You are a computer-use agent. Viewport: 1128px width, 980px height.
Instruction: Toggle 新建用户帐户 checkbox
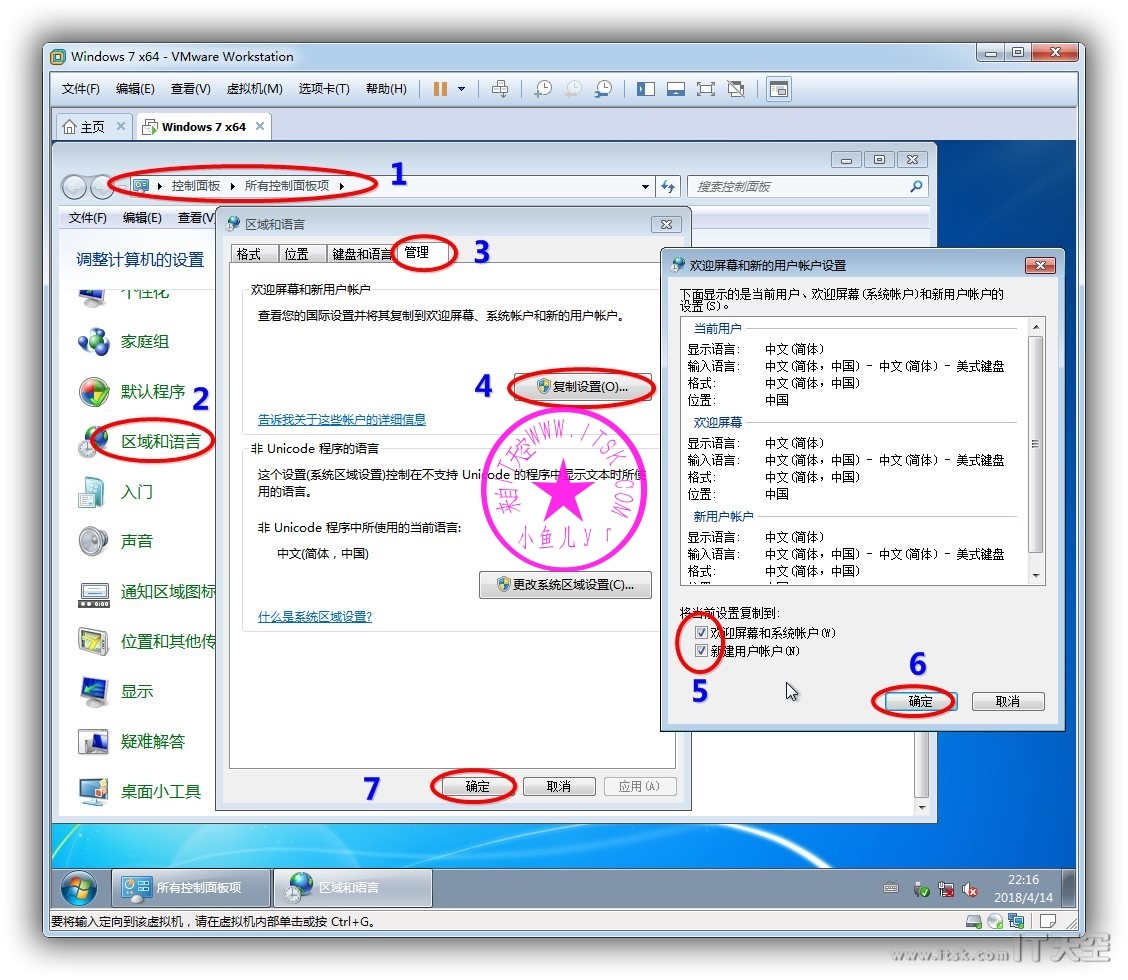click(702, 651)
